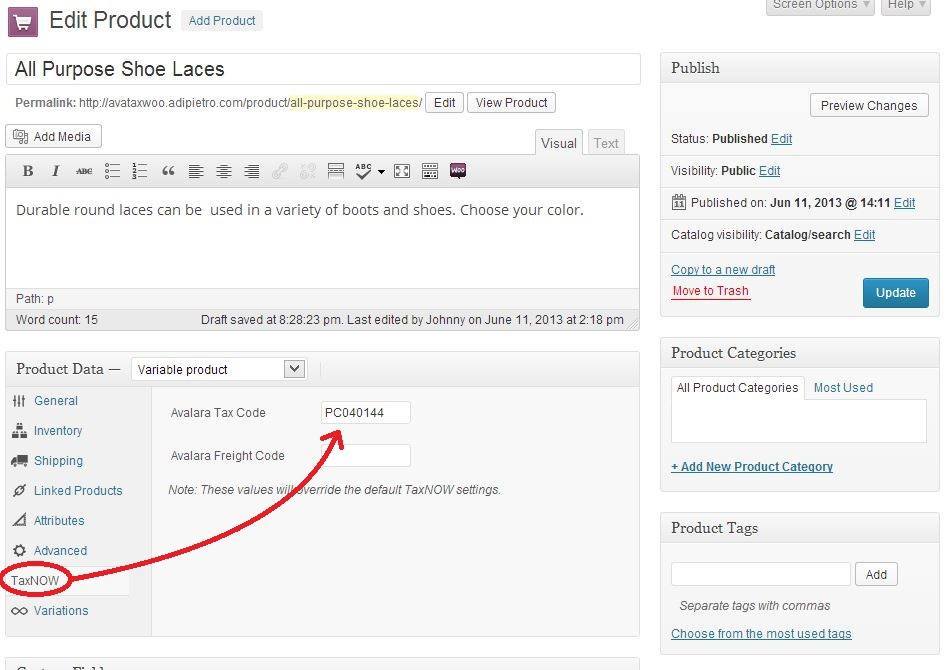This screenshot has width=948, height=670.
Task: Click the Add Media button
Action: click(x=53, y=136)
